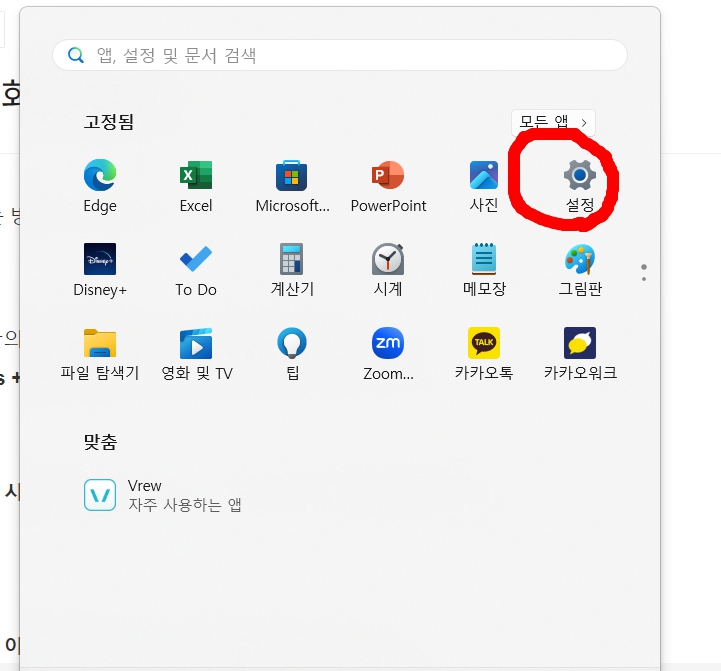Open the recommended Vrew app
721x671 pixels.
click(163, 495)
